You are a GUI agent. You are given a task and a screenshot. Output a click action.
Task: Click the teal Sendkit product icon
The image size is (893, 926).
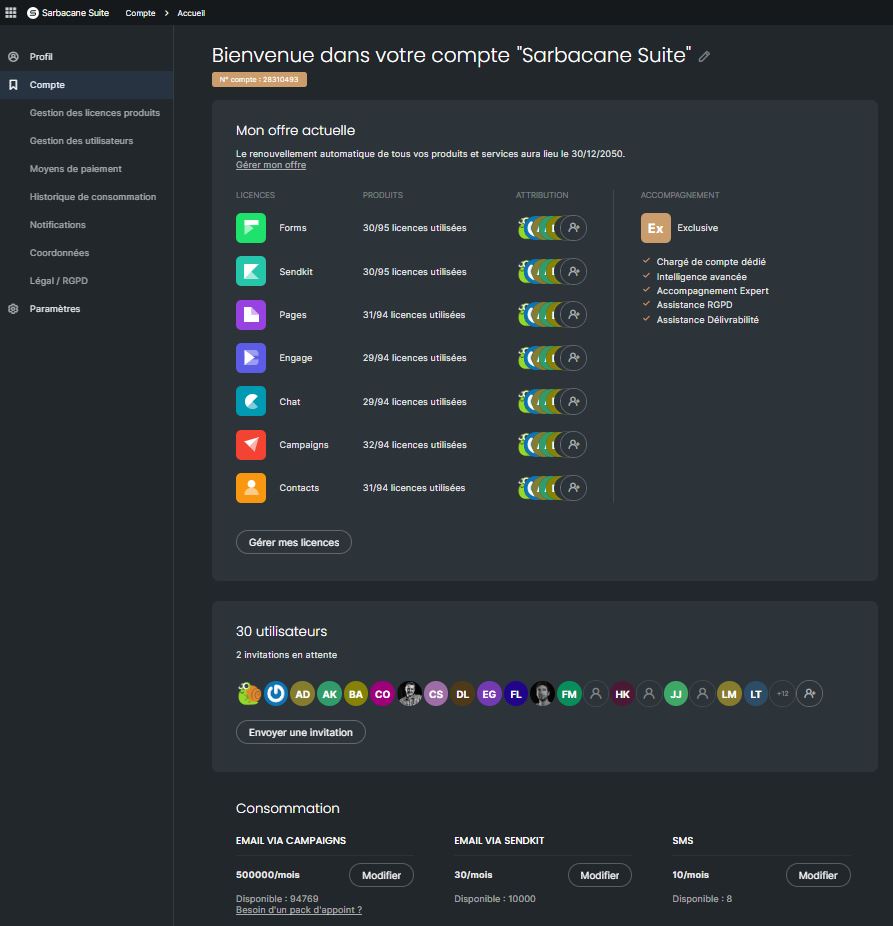(251, 271)
